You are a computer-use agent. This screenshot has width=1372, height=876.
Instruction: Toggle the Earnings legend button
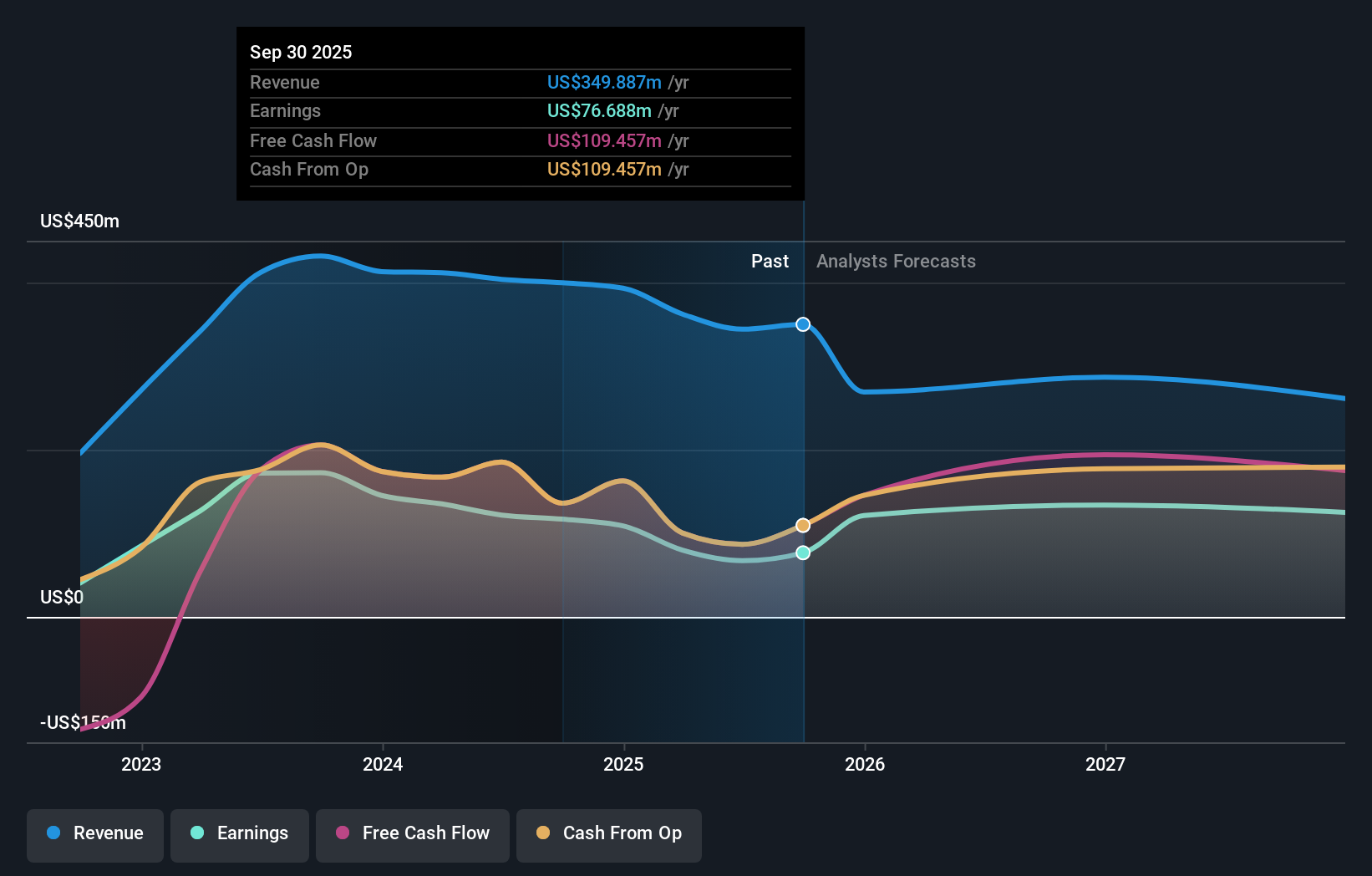240,835
